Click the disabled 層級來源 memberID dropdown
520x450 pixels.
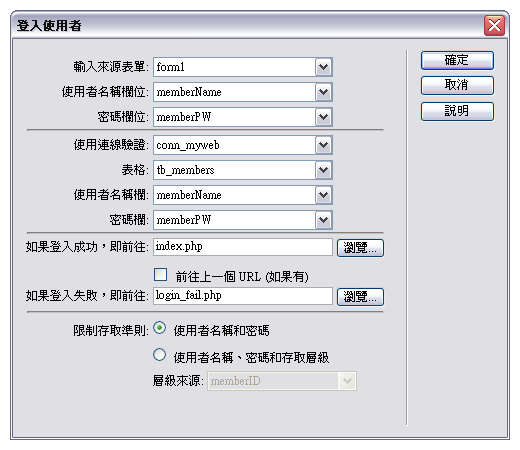(282, 381)
